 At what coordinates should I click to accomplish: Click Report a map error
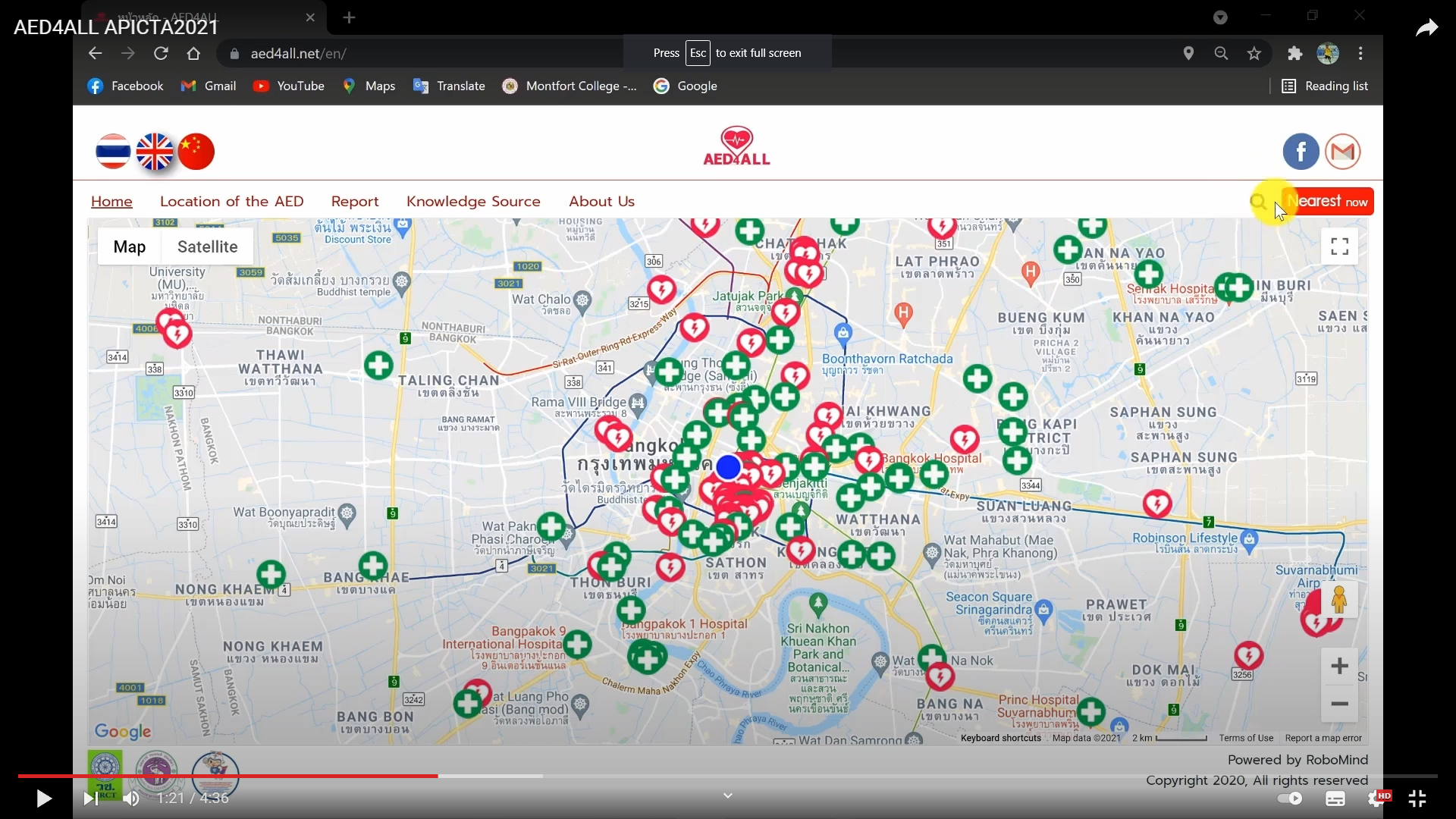tap(1323, 738)
